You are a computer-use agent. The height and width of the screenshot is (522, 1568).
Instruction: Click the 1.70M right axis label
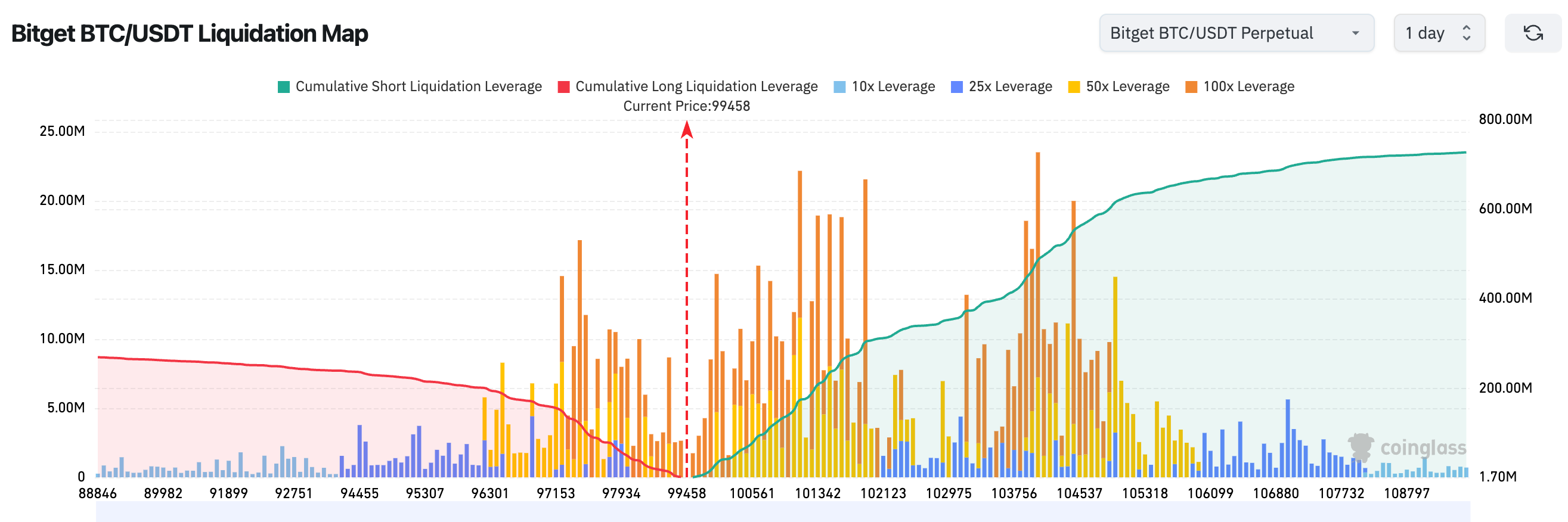click(x=1498, y=477)
